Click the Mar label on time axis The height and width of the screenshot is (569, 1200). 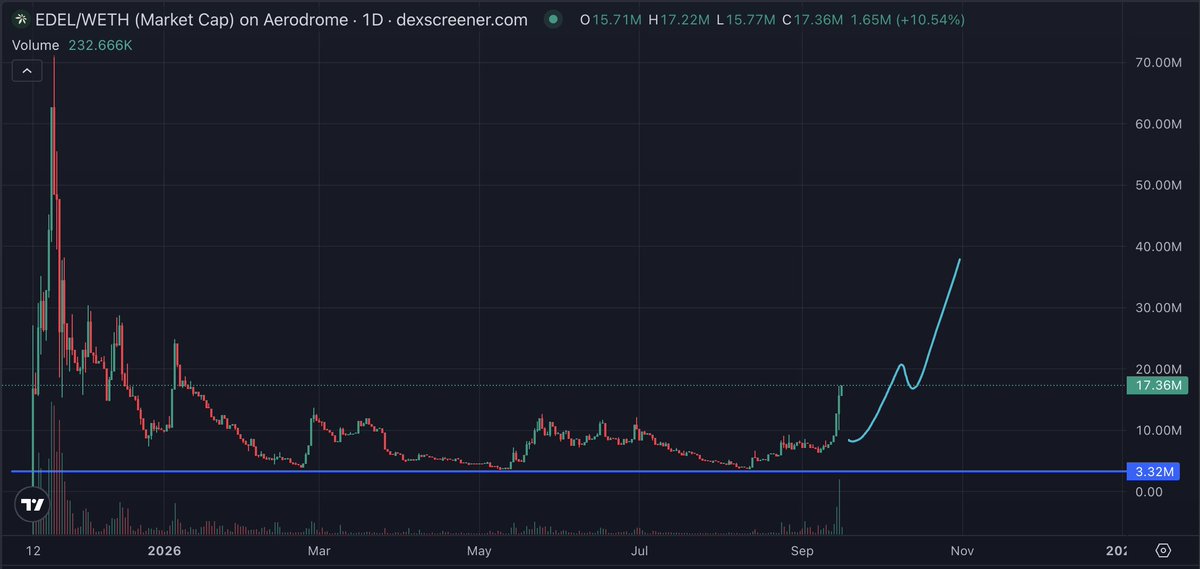click(318, 551)
